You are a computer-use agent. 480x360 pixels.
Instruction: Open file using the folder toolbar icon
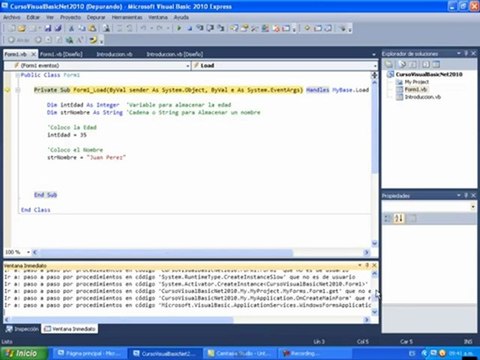point(22,29)
